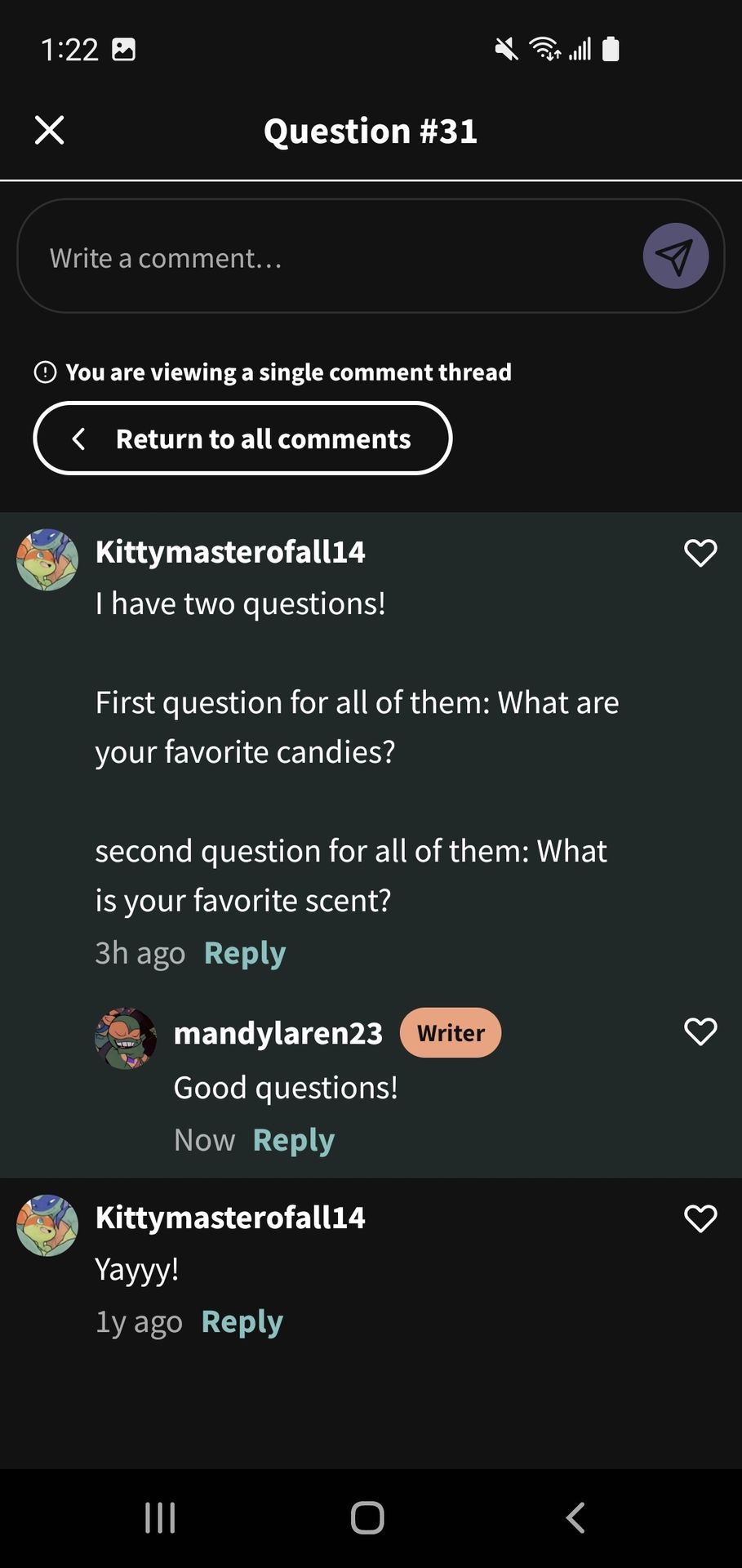
Task: Like mandylaren23's 'Good questions!' reply
Action: point(700,1031)
